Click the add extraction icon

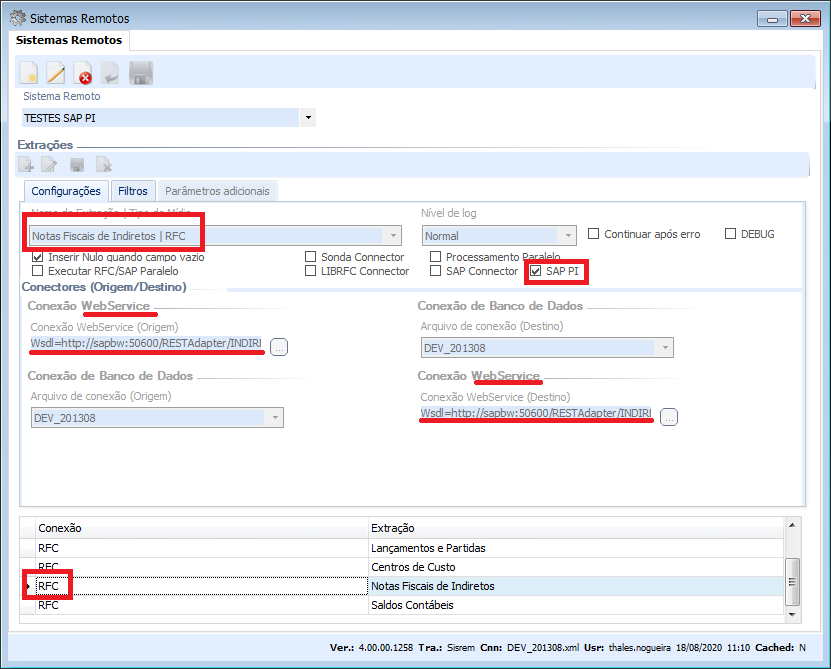click(x=27, y=165)
